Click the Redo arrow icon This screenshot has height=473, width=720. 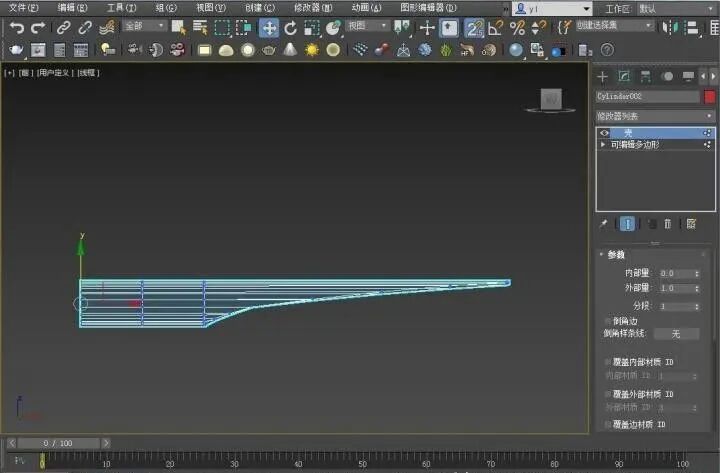point(38,28)
